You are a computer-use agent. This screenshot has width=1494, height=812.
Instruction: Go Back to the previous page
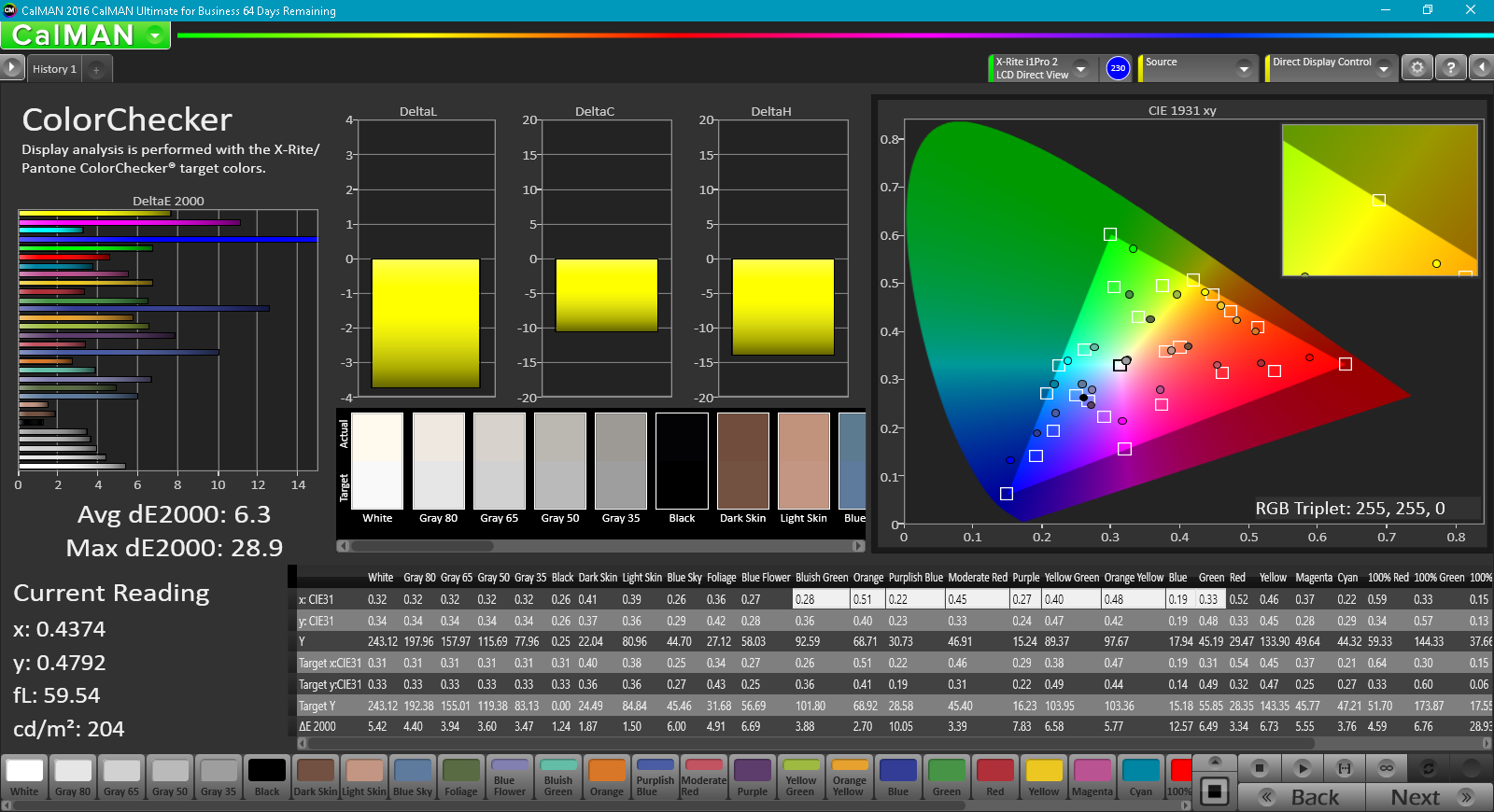(1302, 797)
